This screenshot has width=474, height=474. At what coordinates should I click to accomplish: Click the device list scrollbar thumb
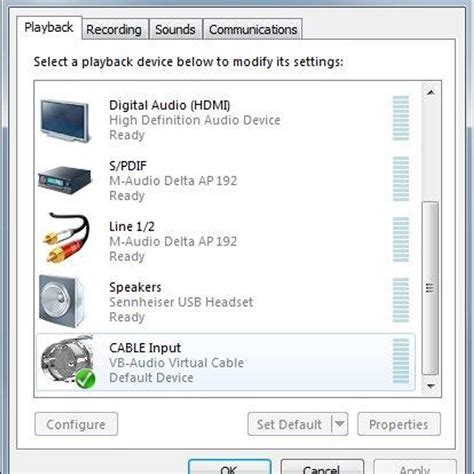430,288
